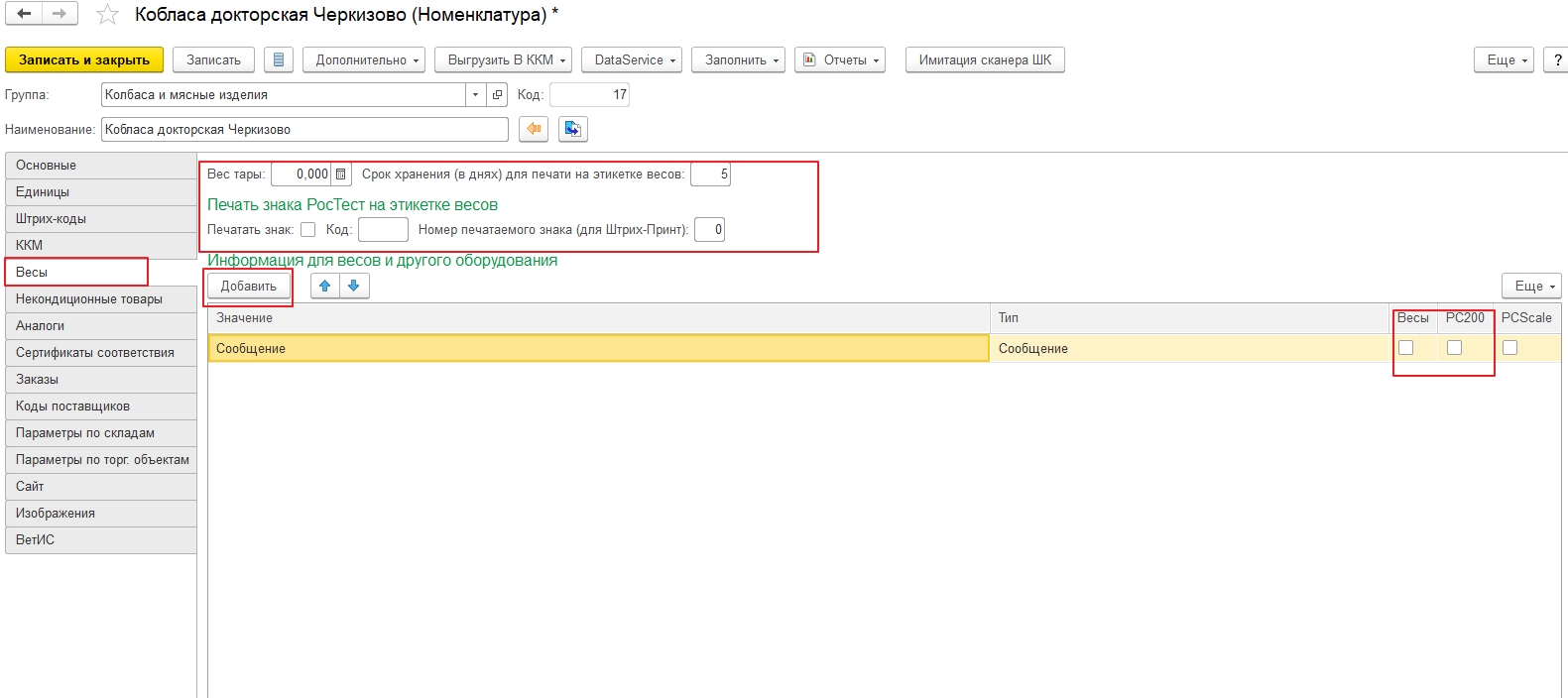Open the Группа field's open-form icon
Screen dimensions: 1568x698
point(497,95)
